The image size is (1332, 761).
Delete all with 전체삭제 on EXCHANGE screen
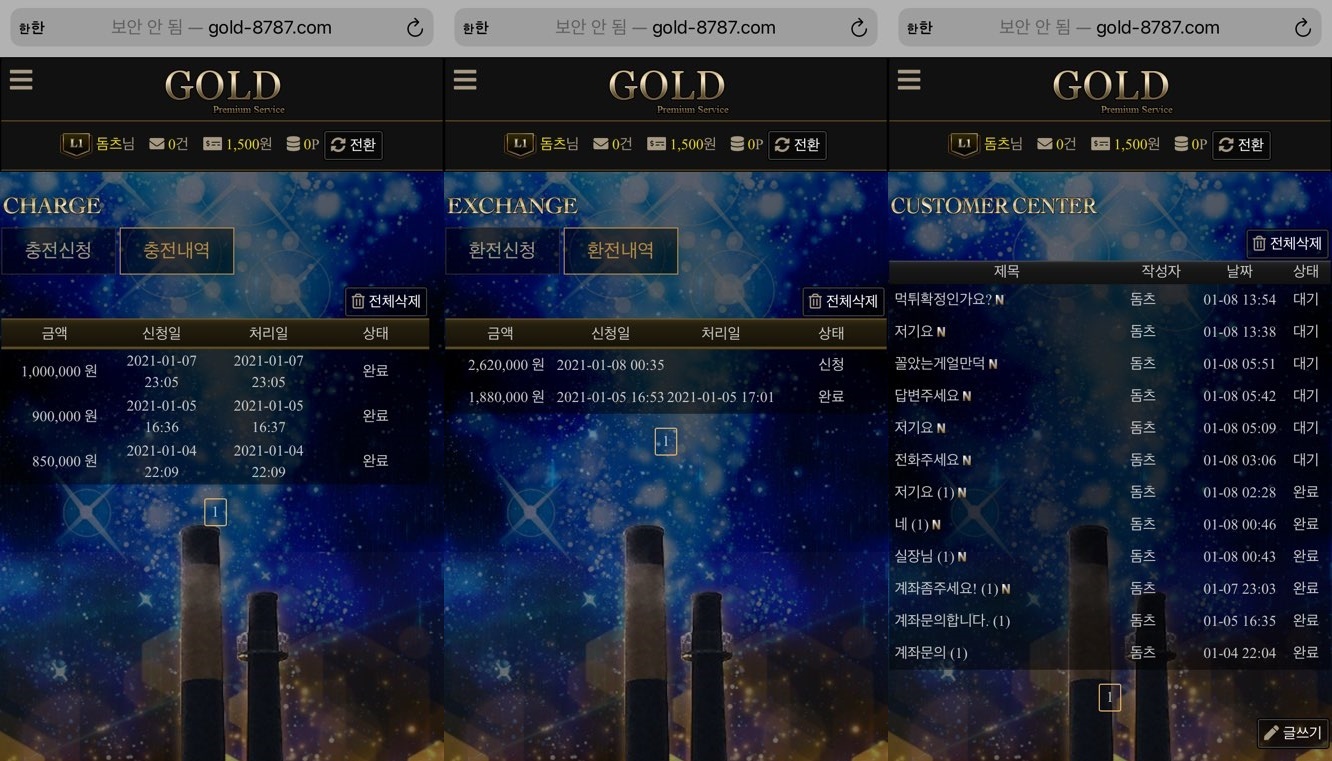click(844, 301)
